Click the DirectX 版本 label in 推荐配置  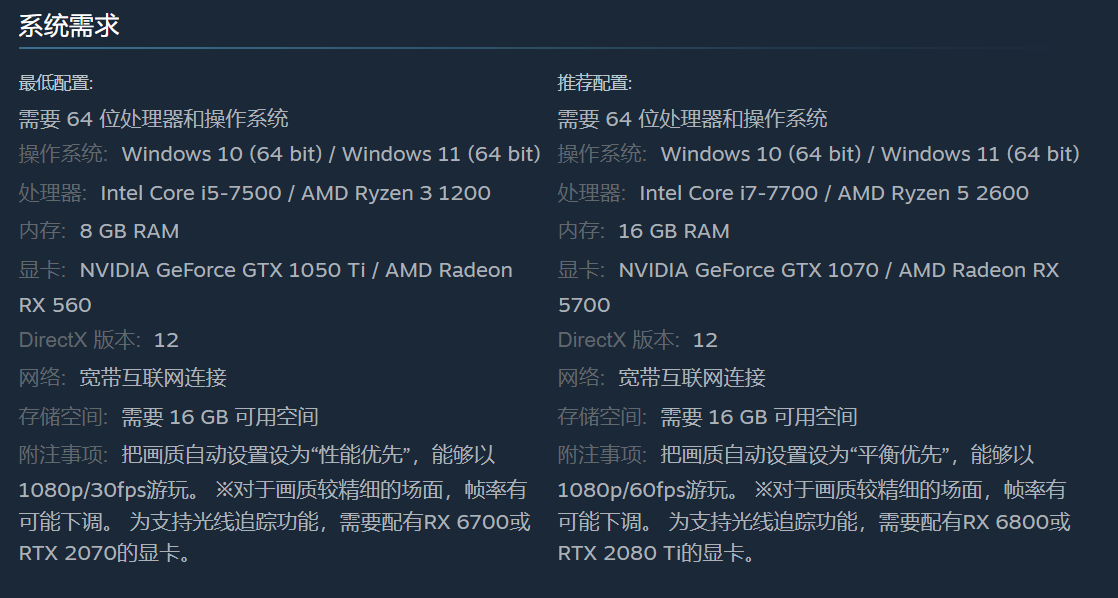click(618, 340)
